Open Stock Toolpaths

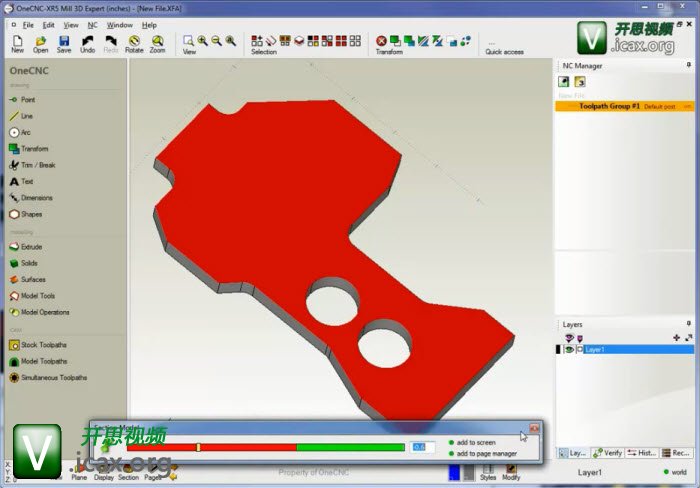tap(38, 345)
